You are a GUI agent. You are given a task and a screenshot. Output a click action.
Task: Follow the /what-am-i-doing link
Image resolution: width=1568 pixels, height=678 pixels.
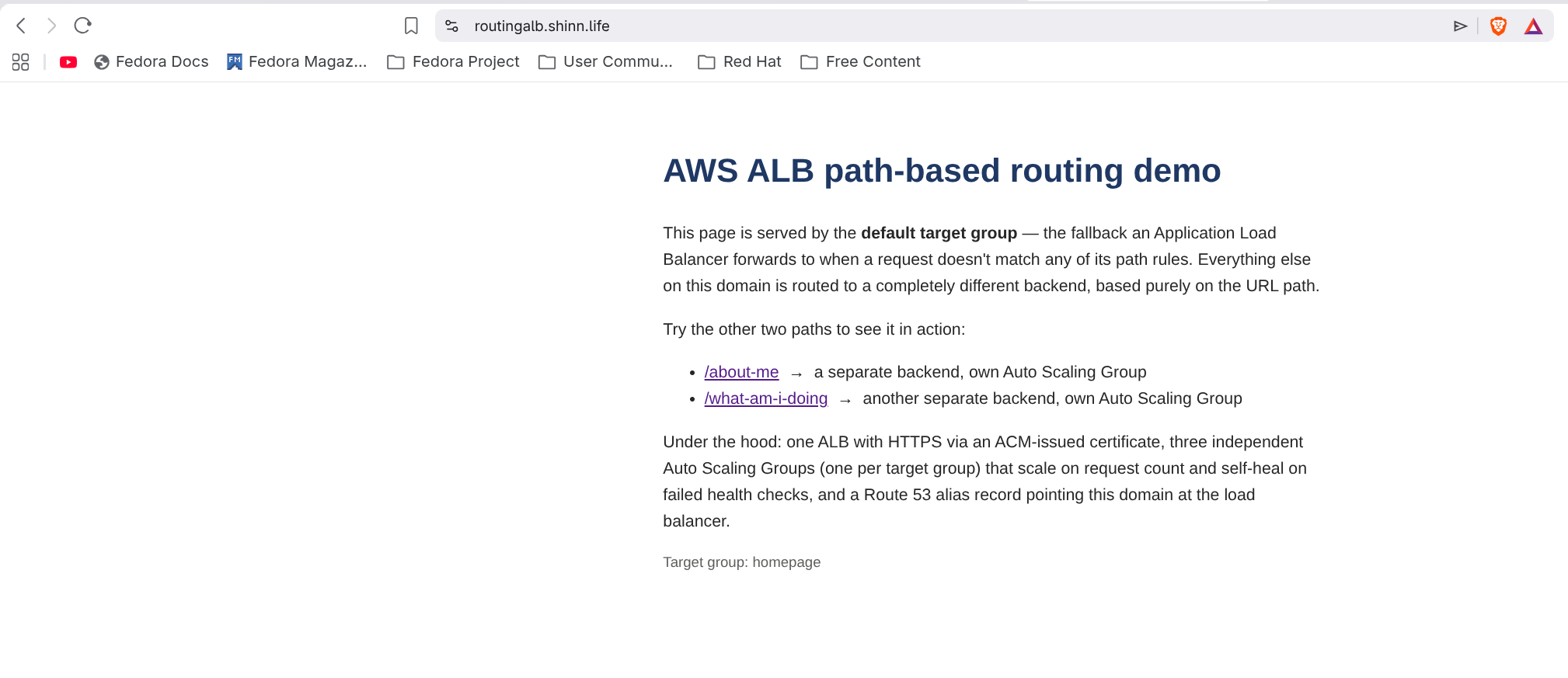[x=766, y=398]
